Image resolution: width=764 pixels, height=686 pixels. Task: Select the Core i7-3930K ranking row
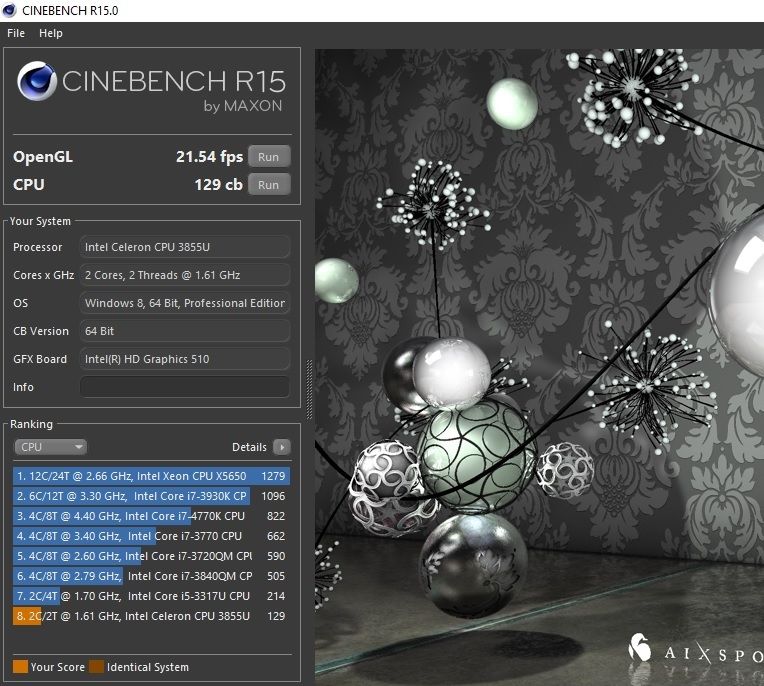point(151,496)
